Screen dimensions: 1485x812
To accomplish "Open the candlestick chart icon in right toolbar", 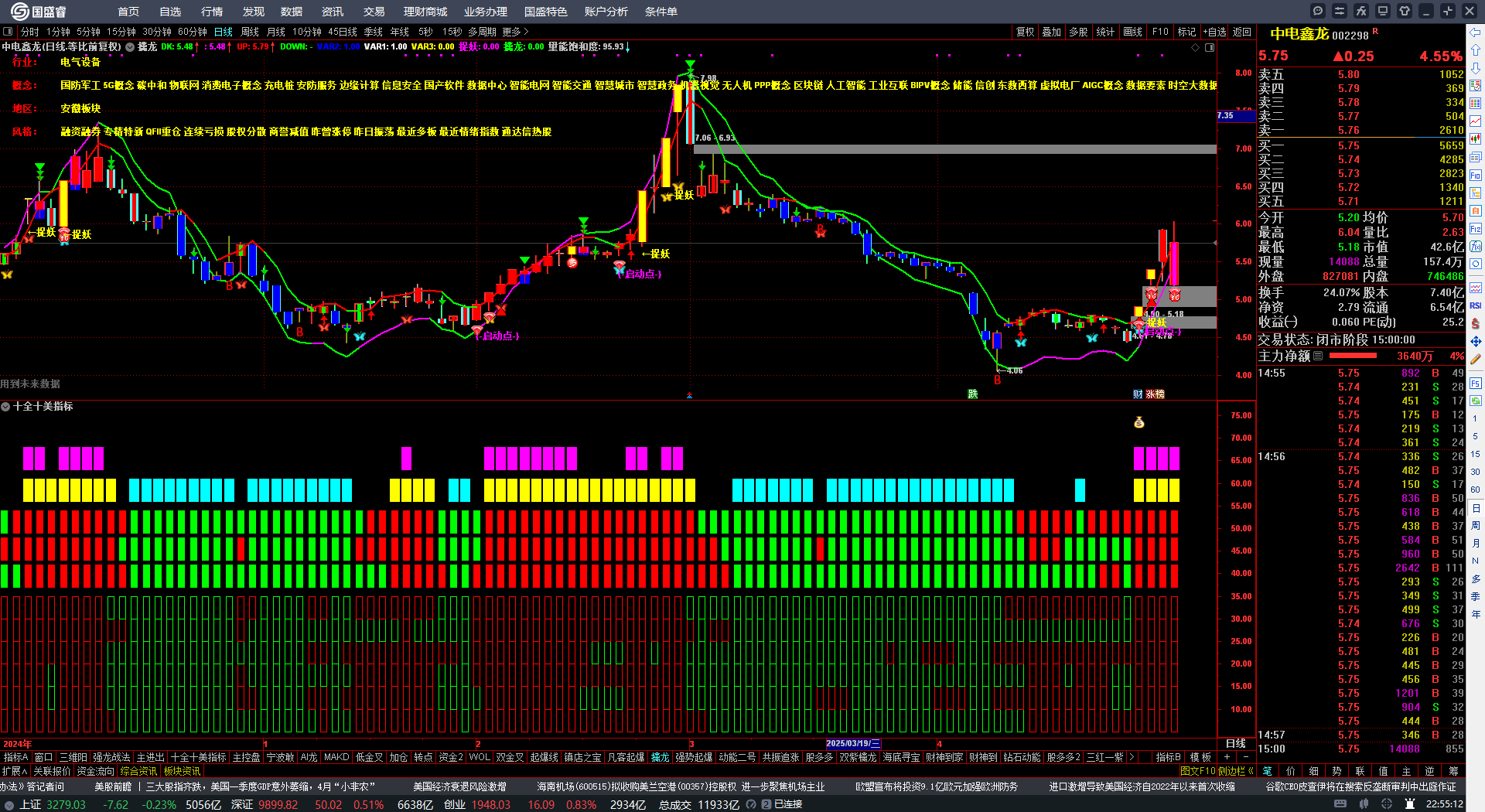I will point(1476,139).
